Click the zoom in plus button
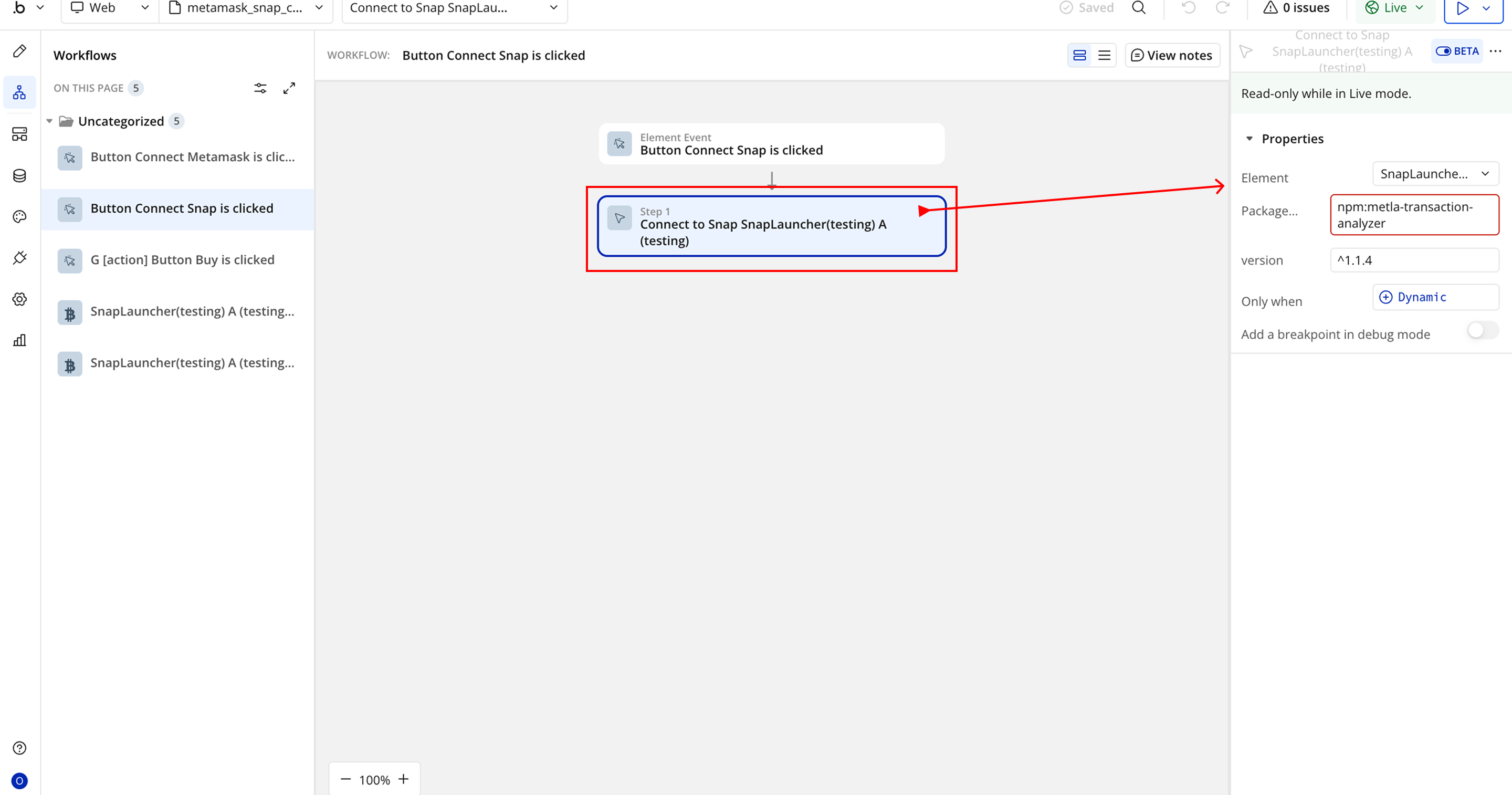 pyautogui.click(x=403, y=779)
